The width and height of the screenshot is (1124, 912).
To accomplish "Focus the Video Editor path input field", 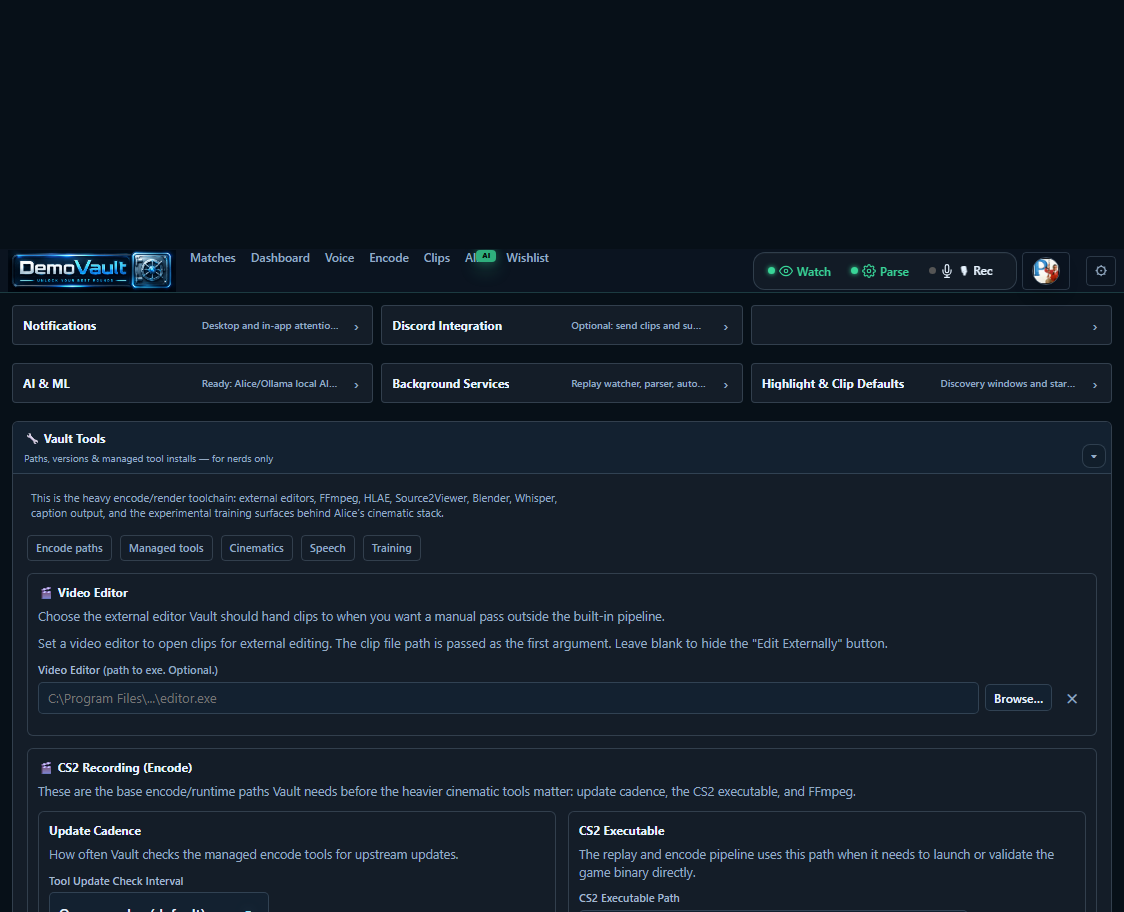I will coord(508,698).
